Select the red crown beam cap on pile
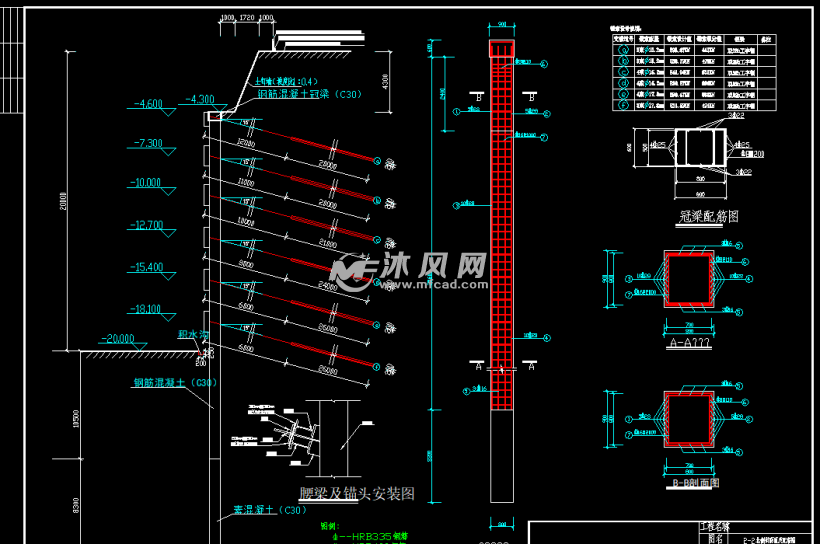Screen dimensions: 820x544 [500, 50]
